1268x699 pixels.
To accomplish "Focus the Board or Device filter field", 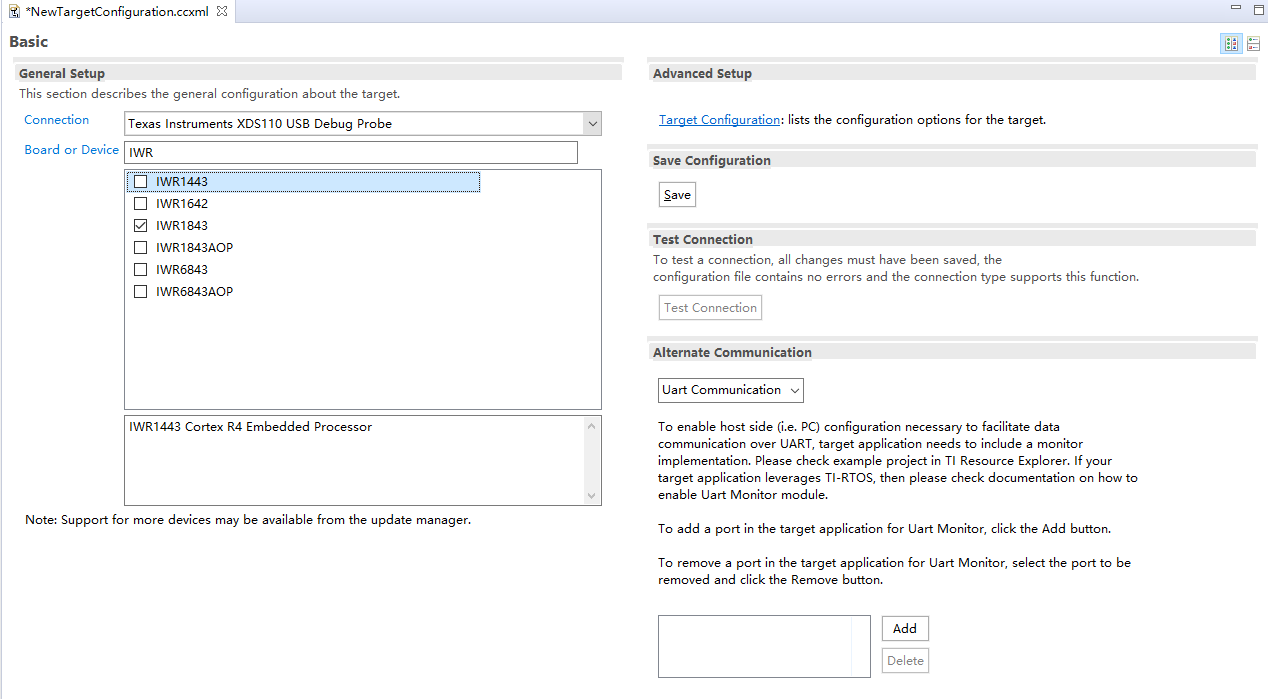I will 351,153.
